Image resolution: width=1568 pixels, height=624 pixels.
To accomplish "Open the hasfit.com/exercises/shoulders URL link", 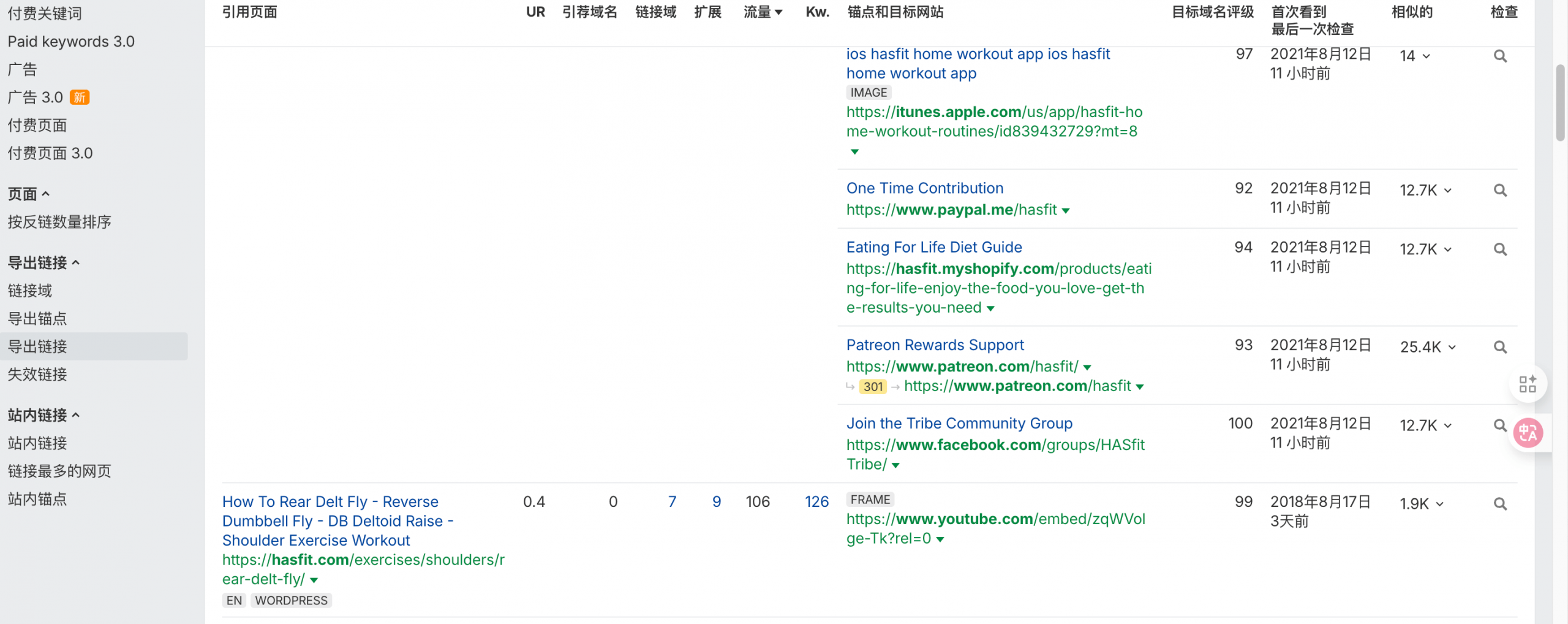I will [x=363, y=569].
